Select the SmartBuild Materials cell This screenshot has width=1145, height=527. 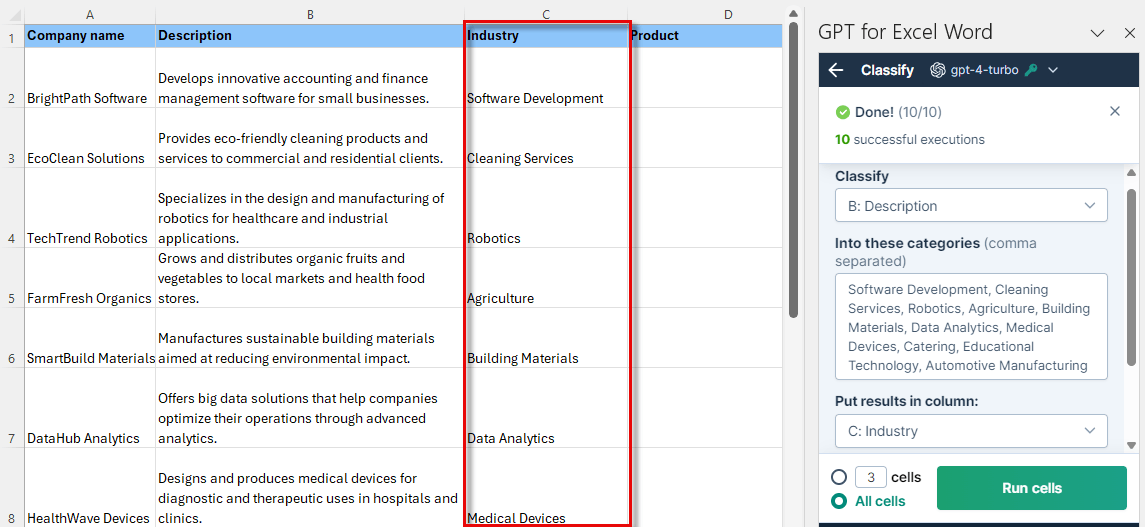pos(90,338)
